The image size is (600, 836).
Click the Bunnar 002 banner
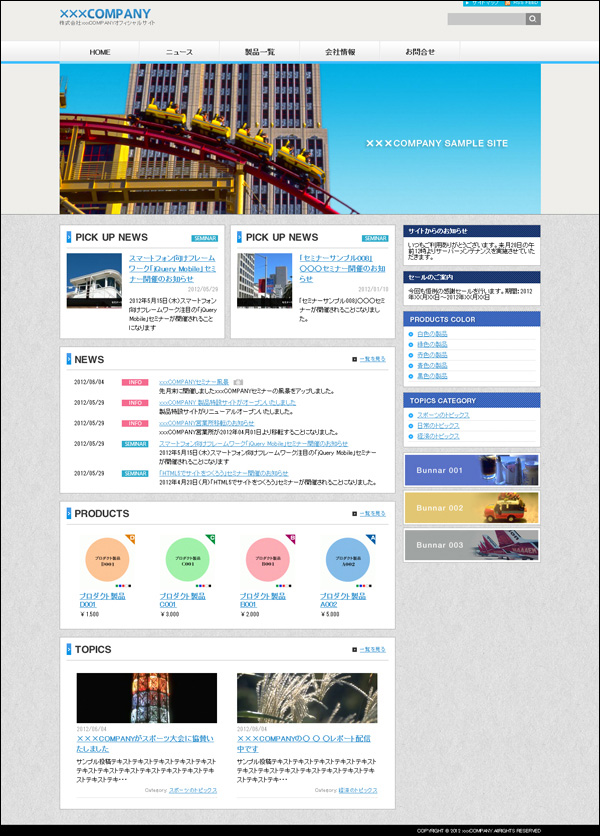pyautogui.click(x=471, y=508)
